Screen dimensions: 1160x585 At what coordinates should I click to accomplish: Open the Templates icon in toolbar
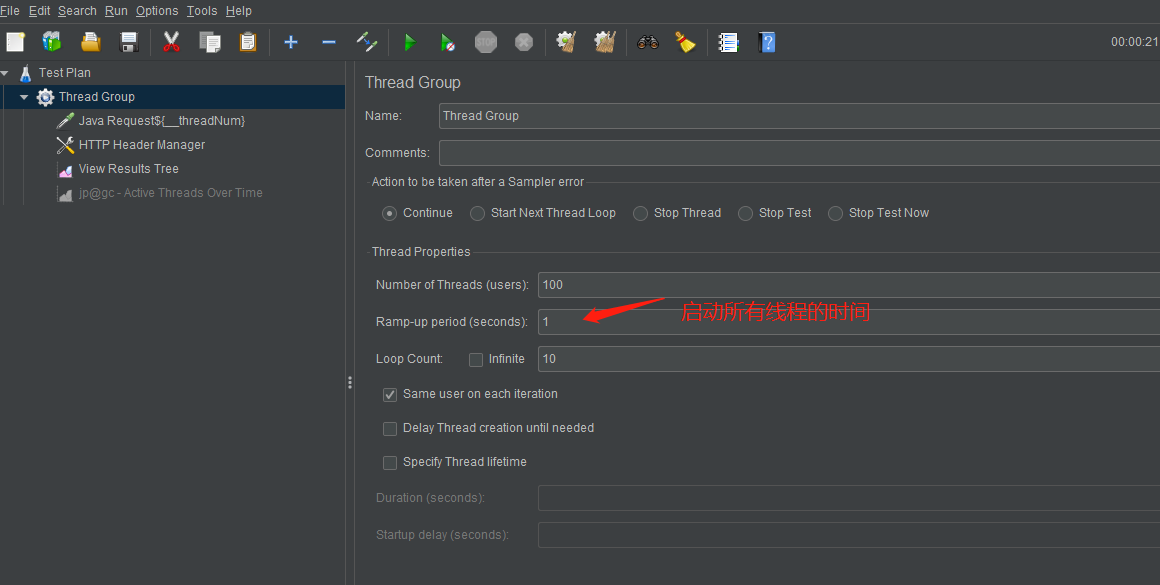point(52,42)
